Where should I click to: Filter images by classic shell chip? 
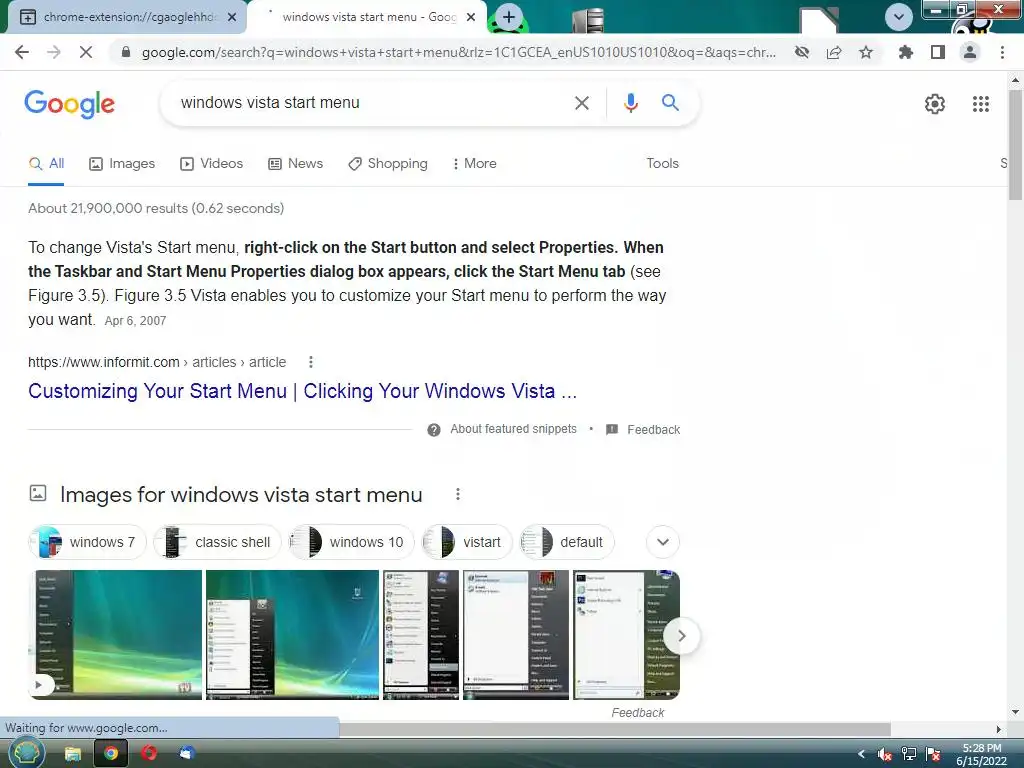[217, 542]
